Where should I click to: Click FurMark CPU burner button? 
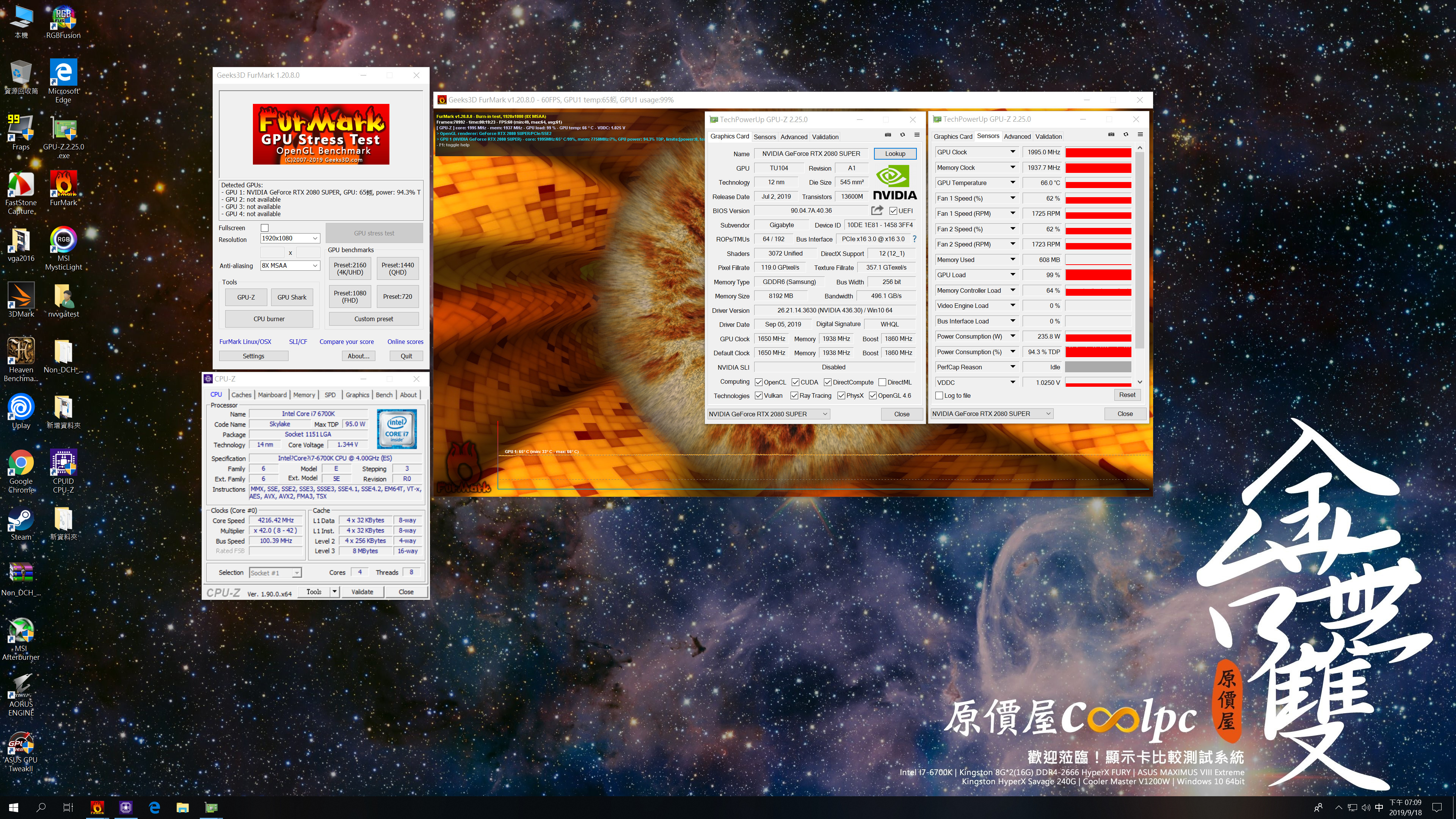tap(269, 319)
